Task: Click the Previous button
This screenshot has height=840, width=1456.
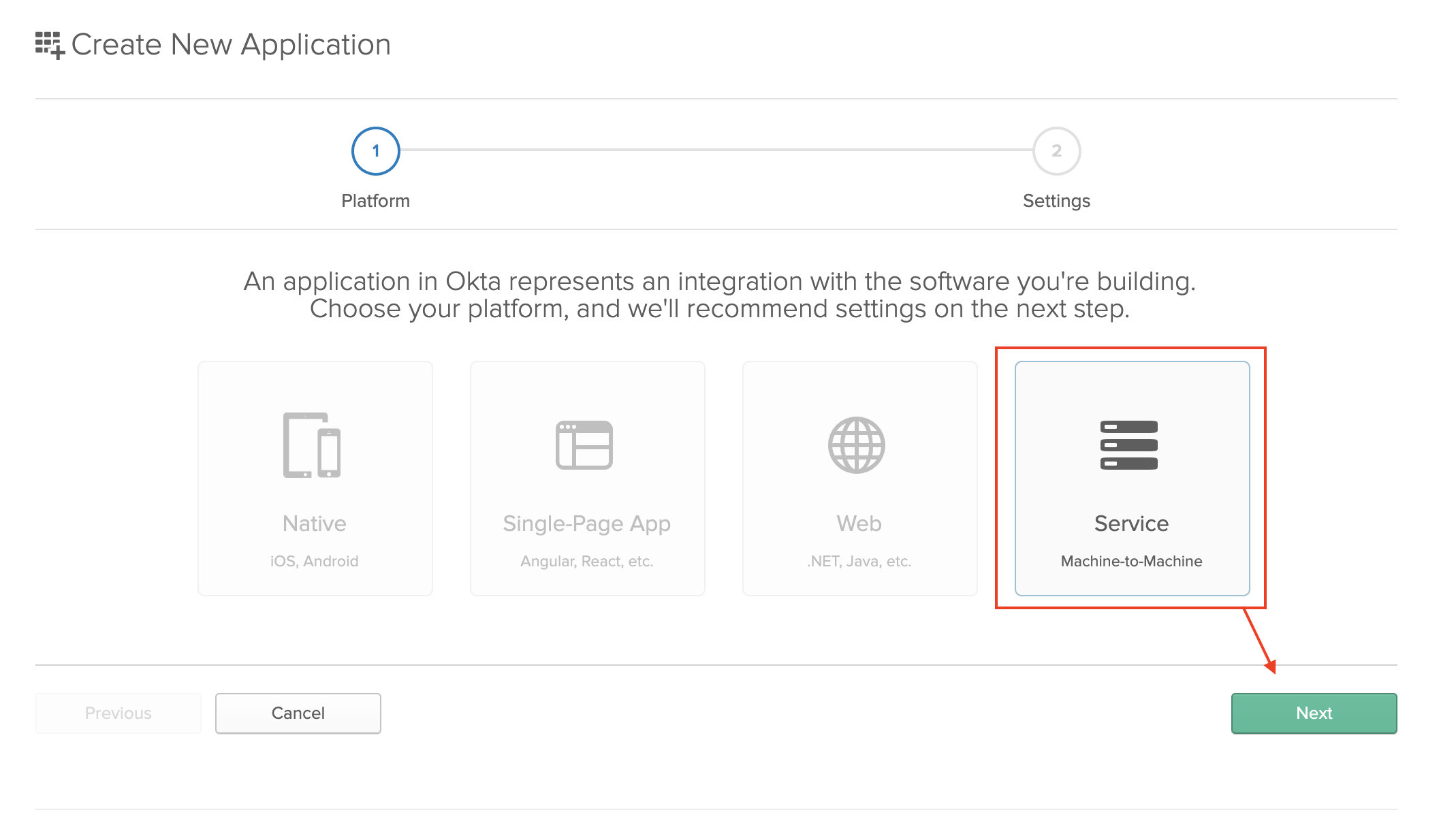Action: coord(118,713)
